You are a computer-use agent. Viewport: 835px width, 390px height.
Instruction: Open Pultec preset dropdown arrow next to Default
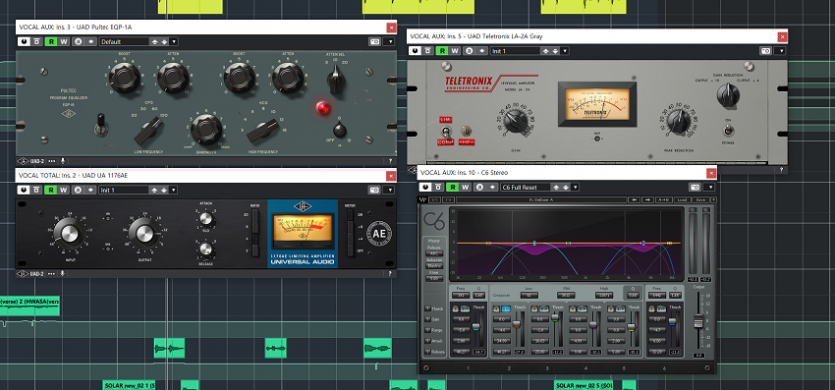(174, 42)
